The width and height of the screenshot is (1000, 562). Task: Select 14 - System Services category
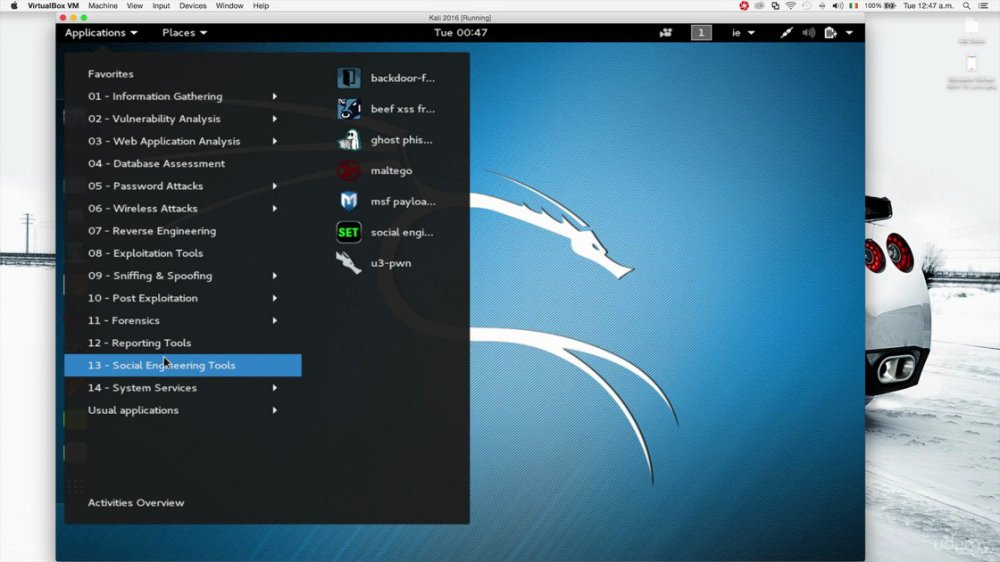[183, 388]
